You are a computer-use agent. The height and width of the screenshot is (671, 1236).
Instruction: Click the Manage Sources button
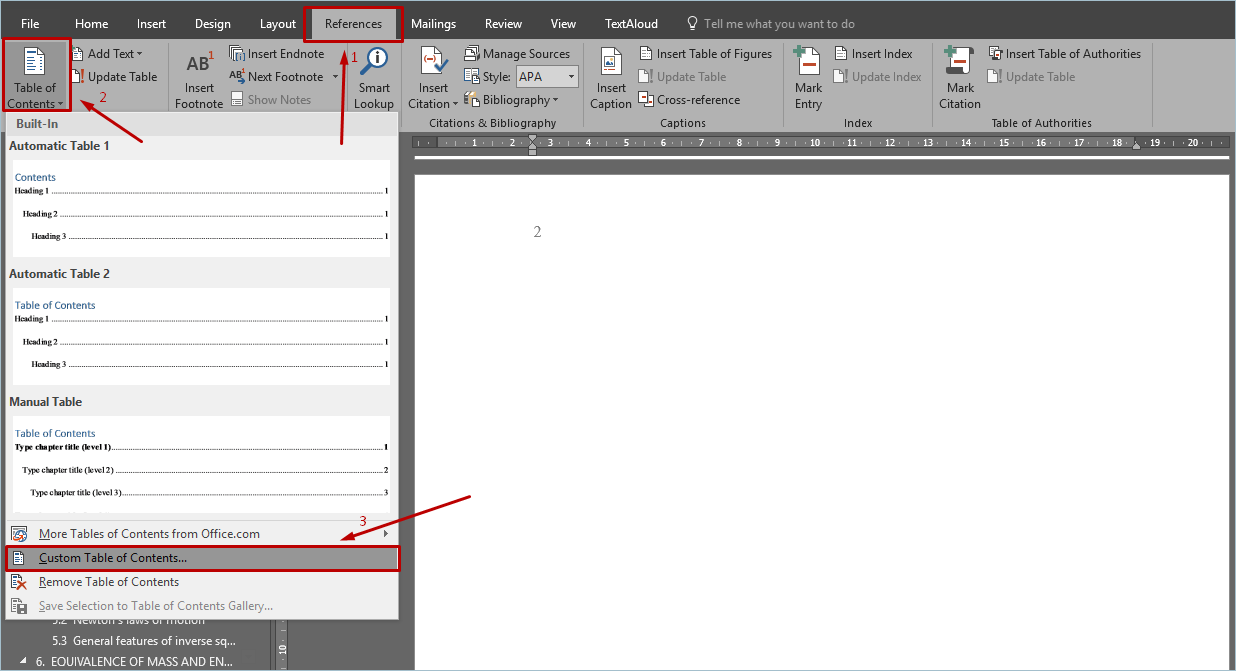(517, 54)
